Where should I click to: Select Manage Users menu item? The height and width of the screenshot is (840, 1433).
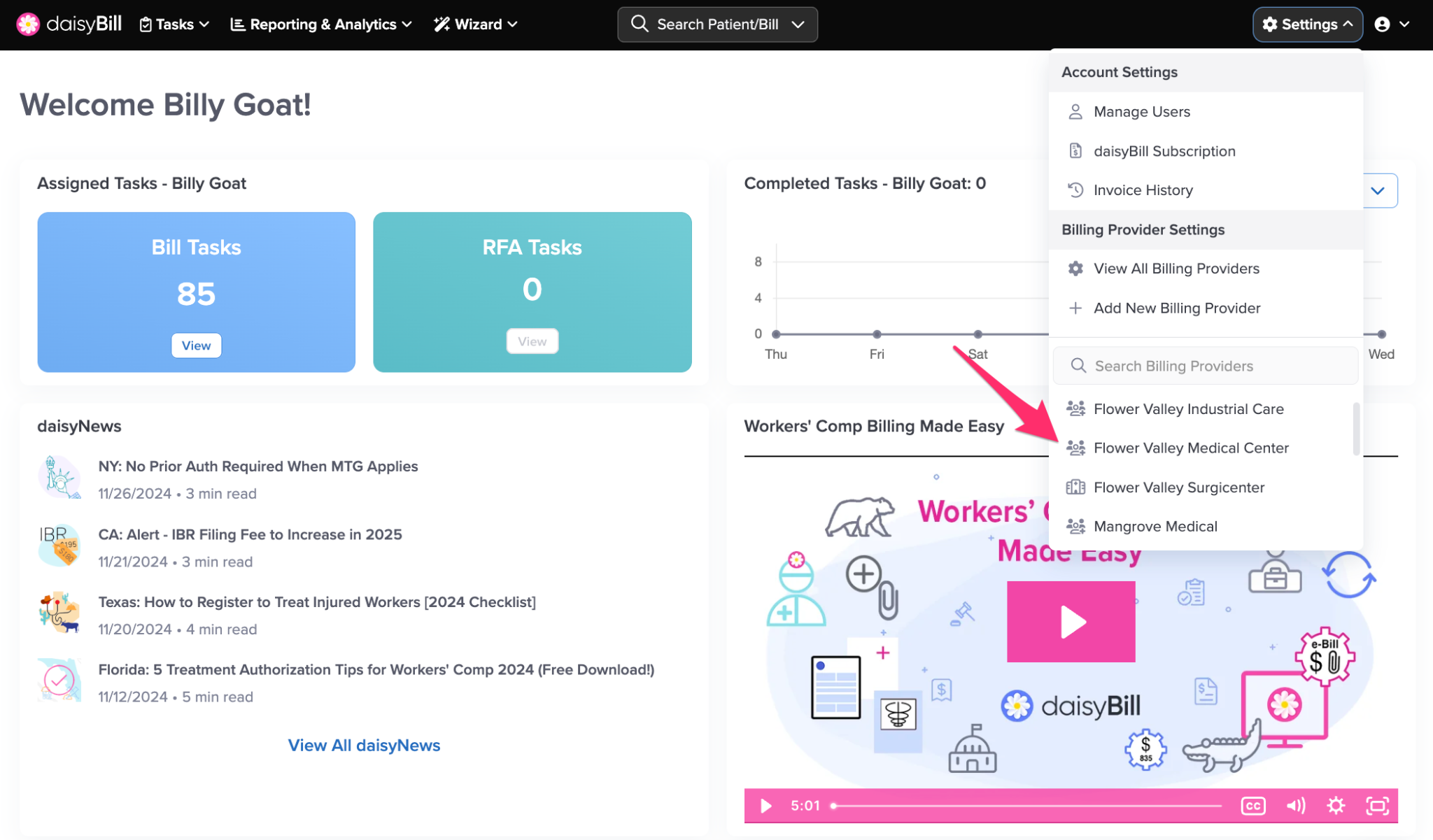pos(1141,112)
